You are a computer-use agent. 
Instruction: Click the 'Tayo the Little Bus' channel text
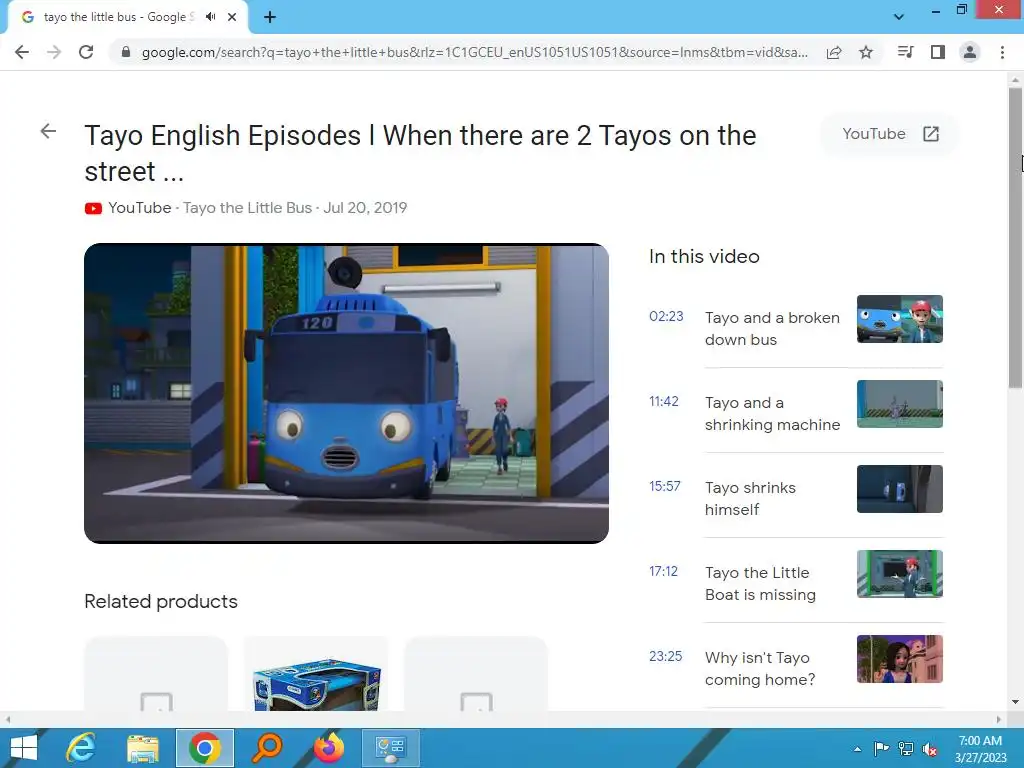pos(248,208)
